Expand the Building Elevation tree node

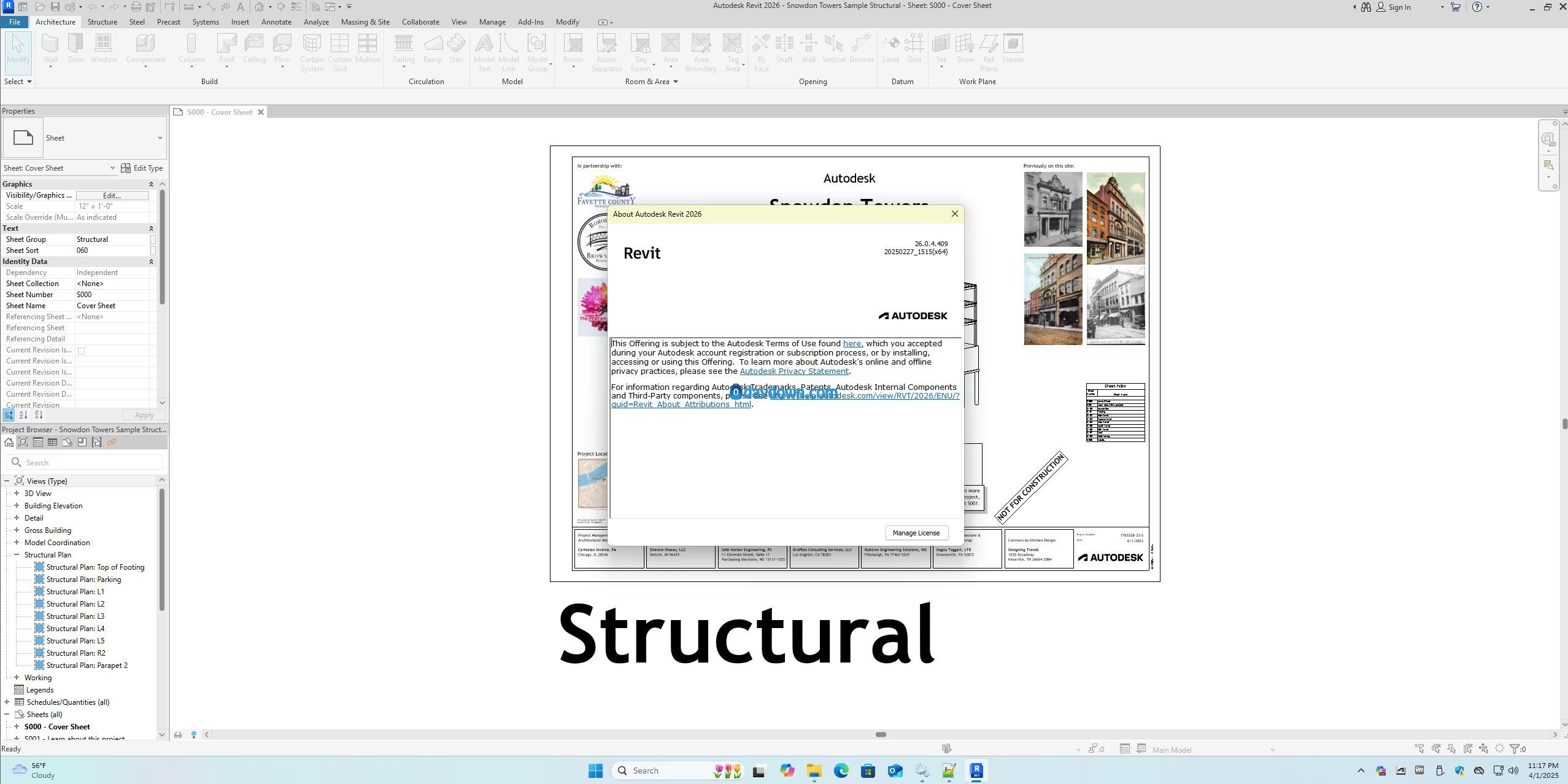[x=17, y=505]
